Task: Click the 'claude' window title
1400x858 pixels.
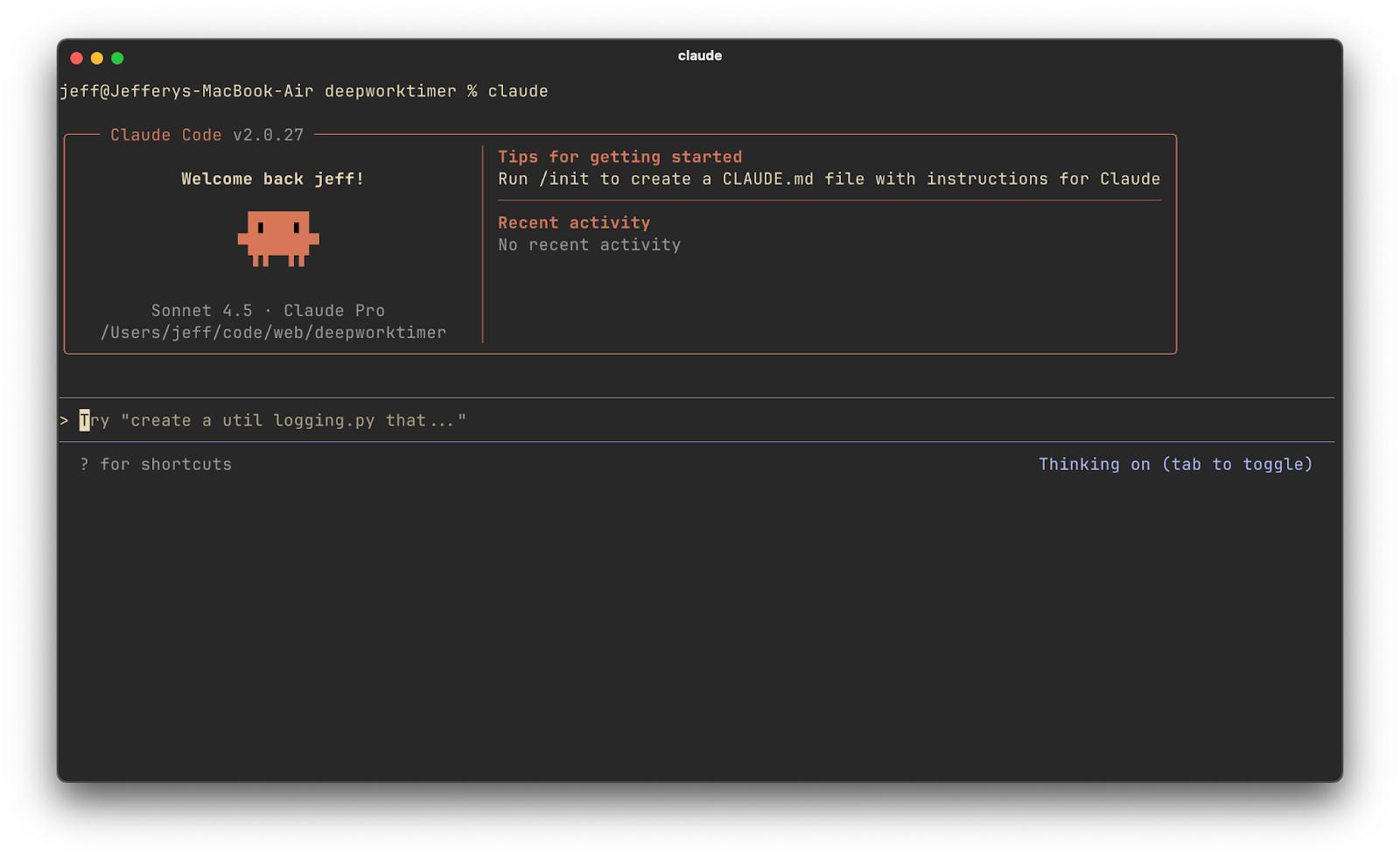Action: pos(700,56)
